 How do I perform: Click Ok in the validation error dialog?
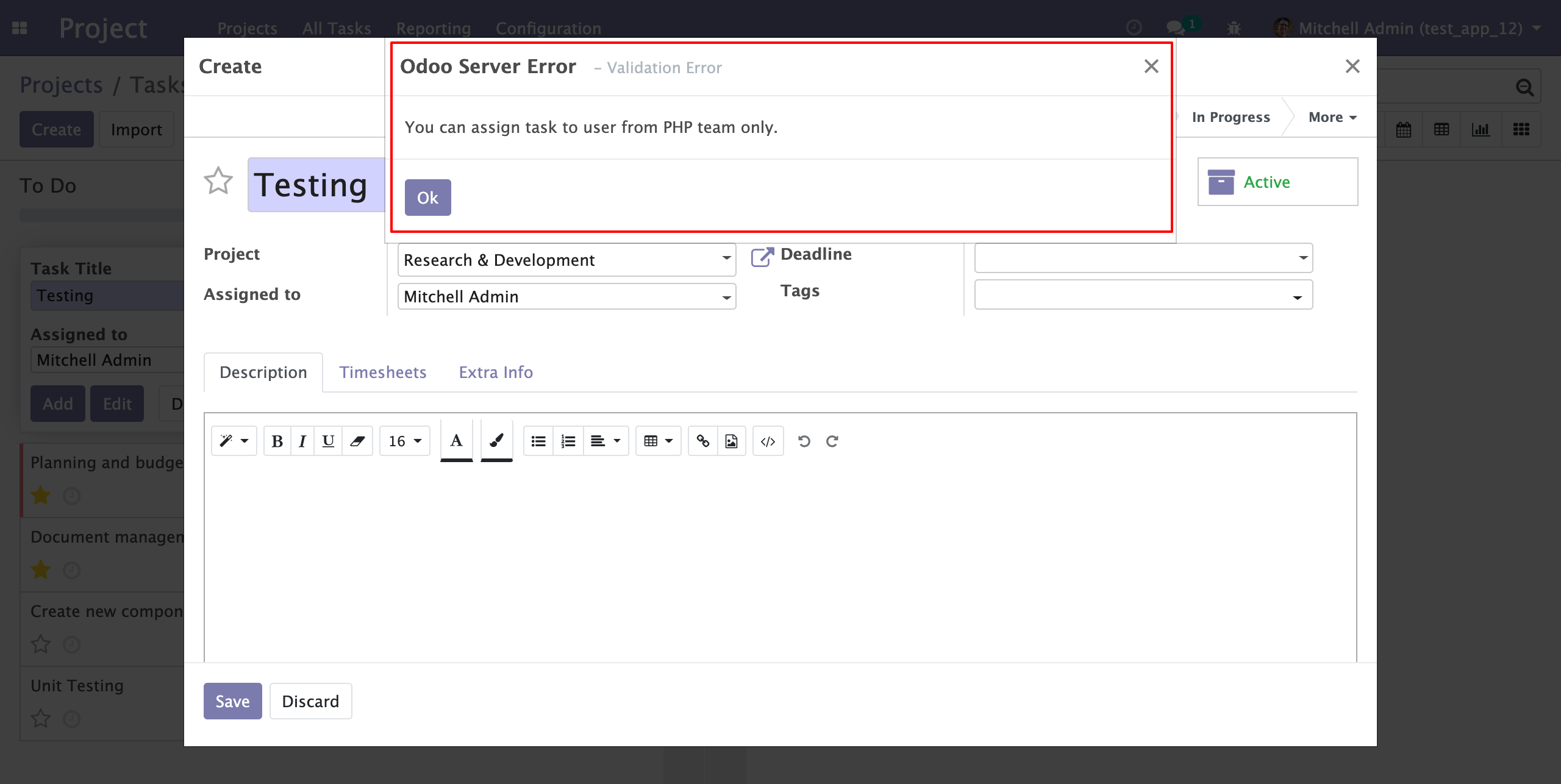tap(427, 198)
